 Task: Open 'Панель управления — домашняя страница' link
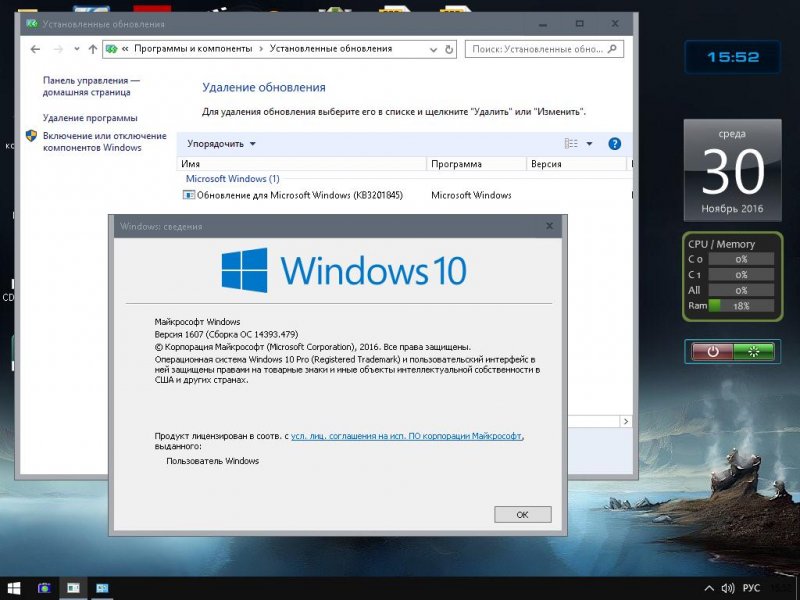[91, 86]
